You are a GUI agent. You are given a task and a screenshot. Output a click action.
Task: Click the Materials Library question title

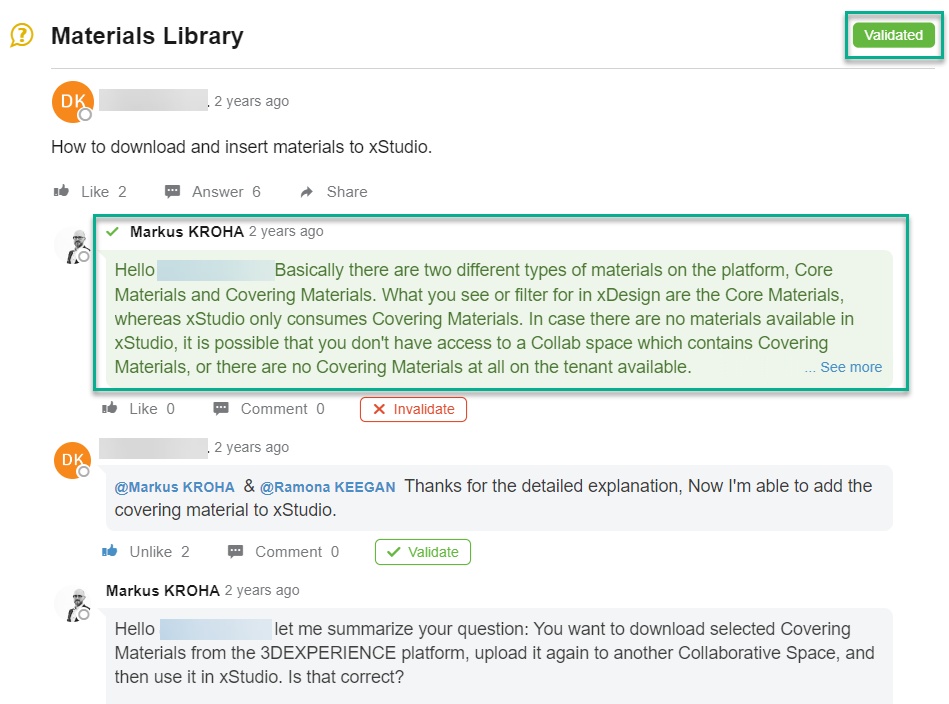(147, 36)
